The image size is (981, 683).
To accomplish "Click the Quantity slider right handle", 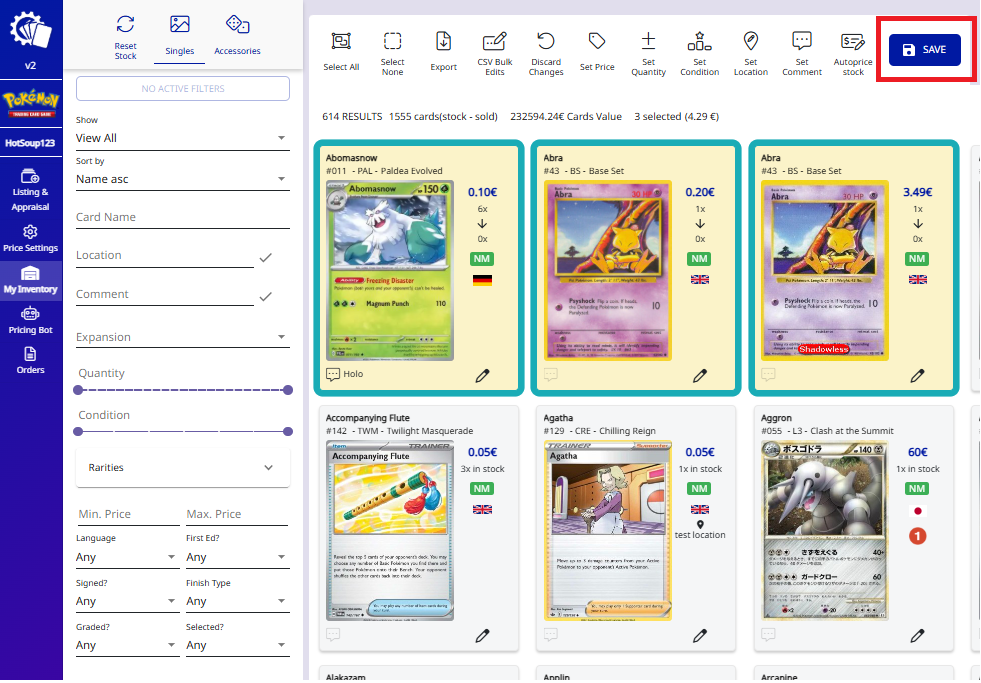I will click(x=288, y=390).
